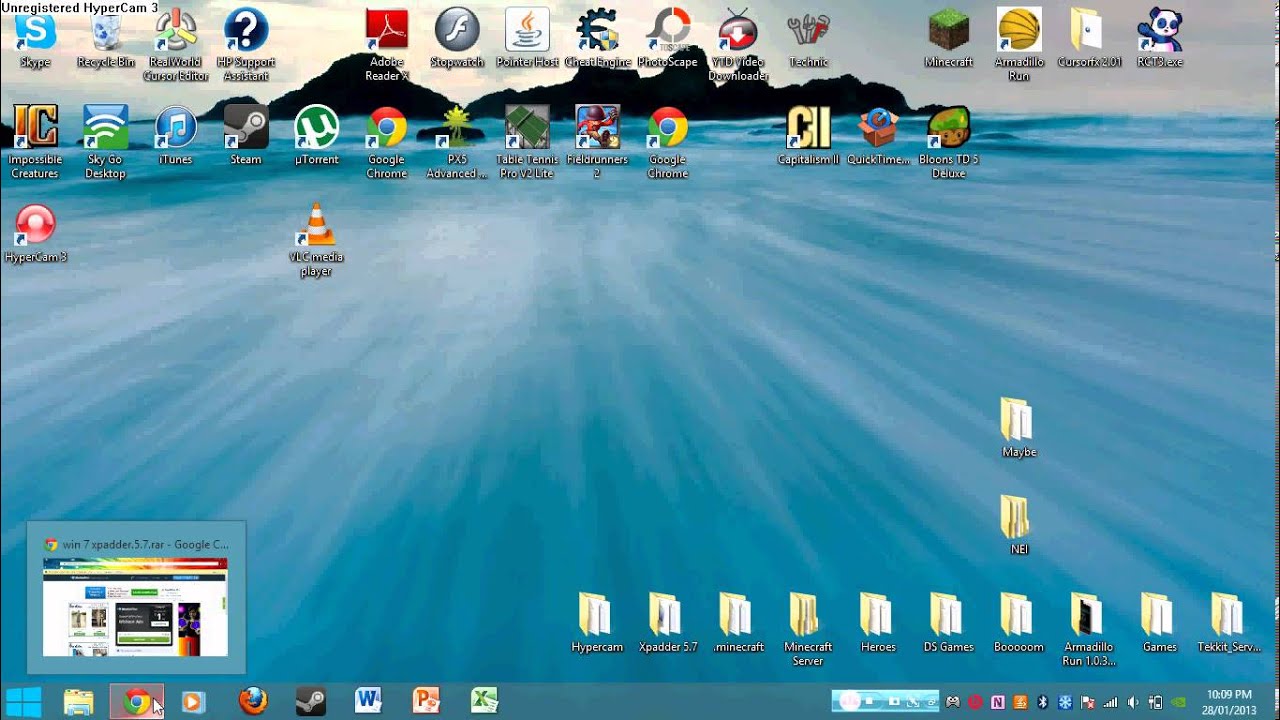Open the Skype desktop shortcut

click(x=35, y=38)
